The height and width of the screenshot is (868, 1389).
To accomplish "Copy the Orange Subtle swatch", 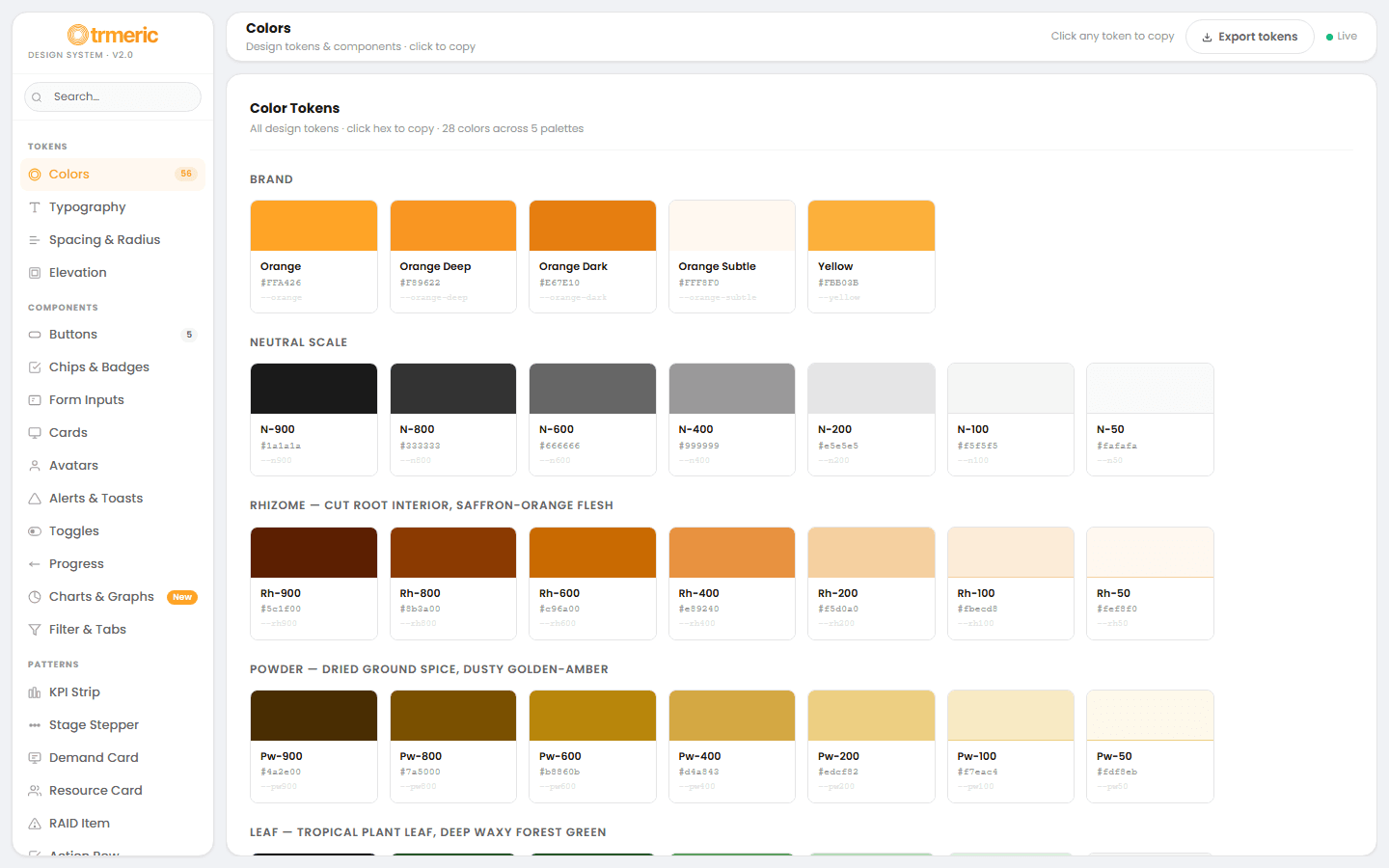I will pyautogui.click(x=732, y=257).
